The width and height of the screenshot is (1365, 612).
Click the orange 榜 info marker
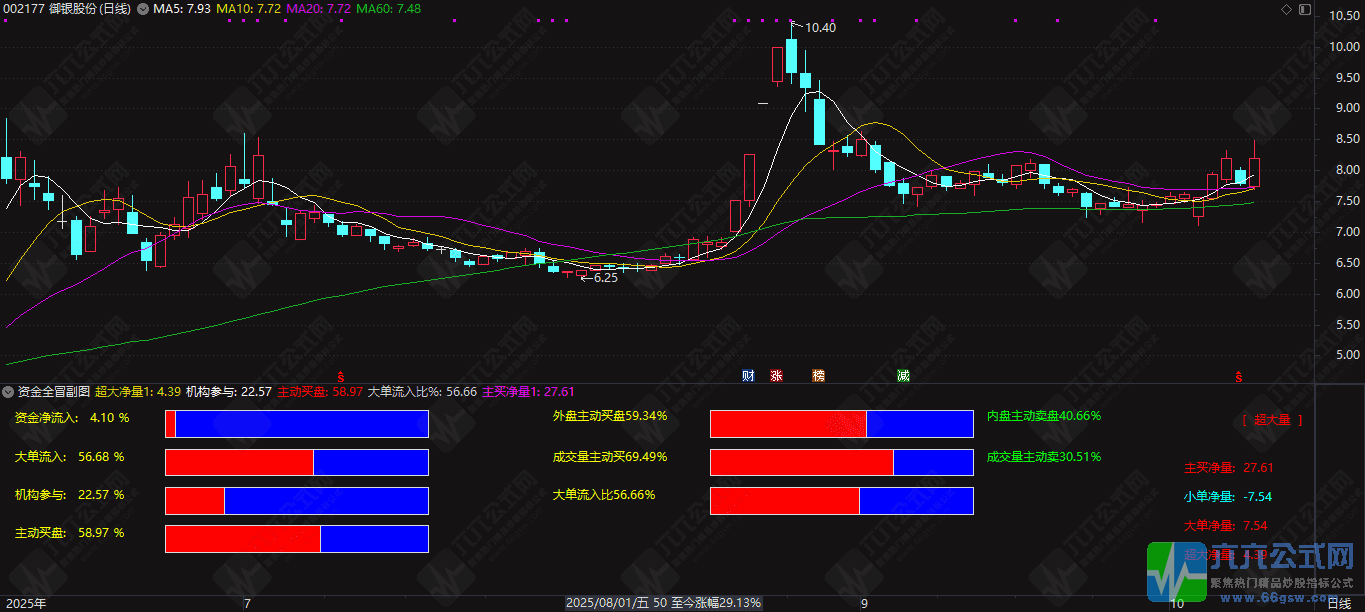[819, 376]
